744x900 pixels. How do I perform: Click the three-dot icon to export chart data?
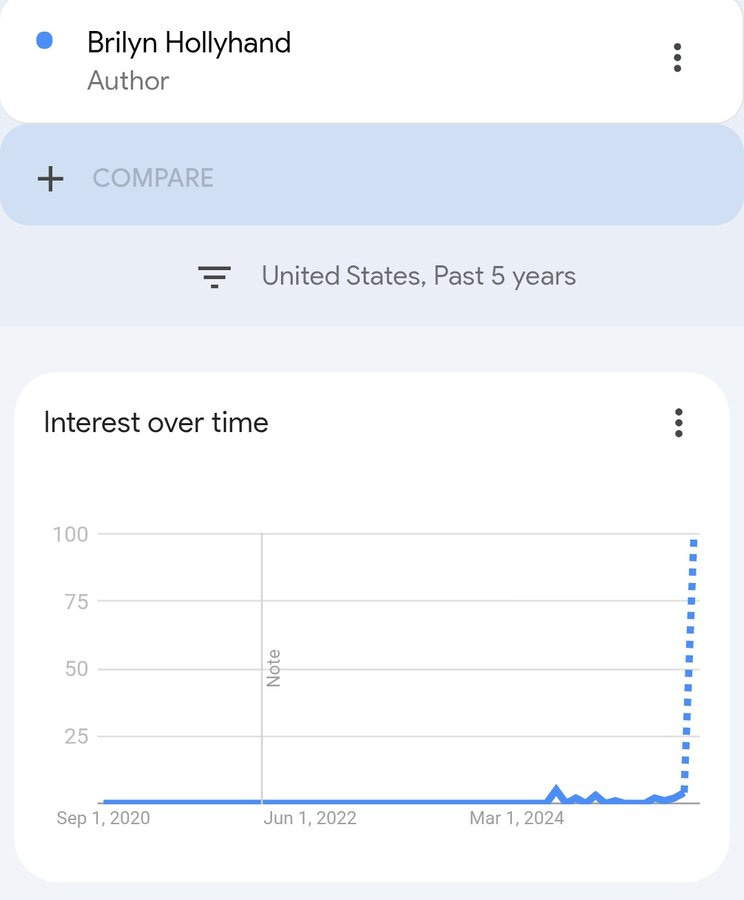pos(677,423)
